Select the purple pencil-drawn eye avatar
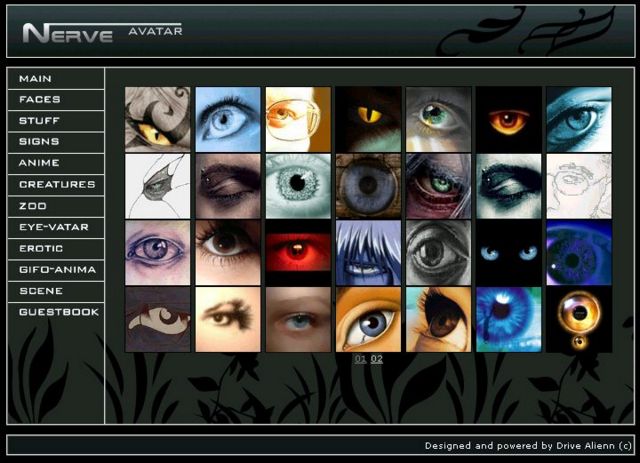 click(158, 253)
